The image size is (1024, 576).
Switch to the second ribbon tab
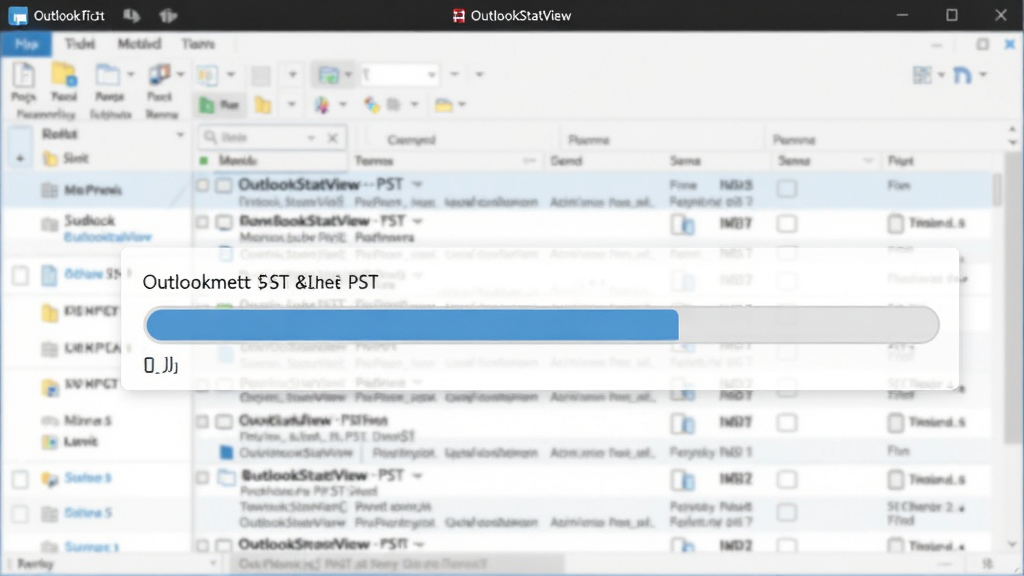tap(80, 44)
